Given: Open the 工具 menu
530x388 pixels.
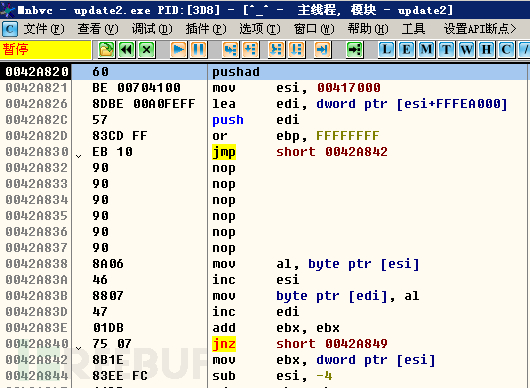Looking at the screenshot, I should [x=413, y=29].
